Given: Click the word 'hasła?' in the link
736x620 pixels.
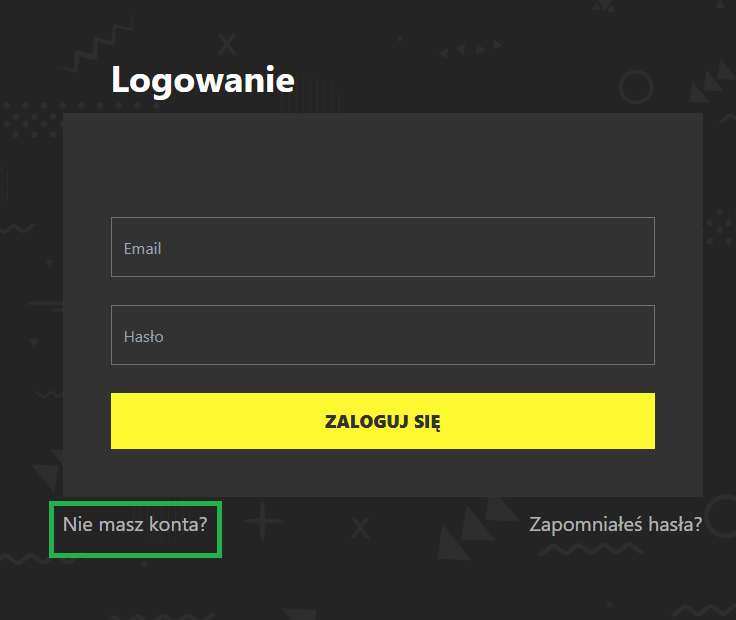Looking at the screenshot, I should click(x=675, y=524).
